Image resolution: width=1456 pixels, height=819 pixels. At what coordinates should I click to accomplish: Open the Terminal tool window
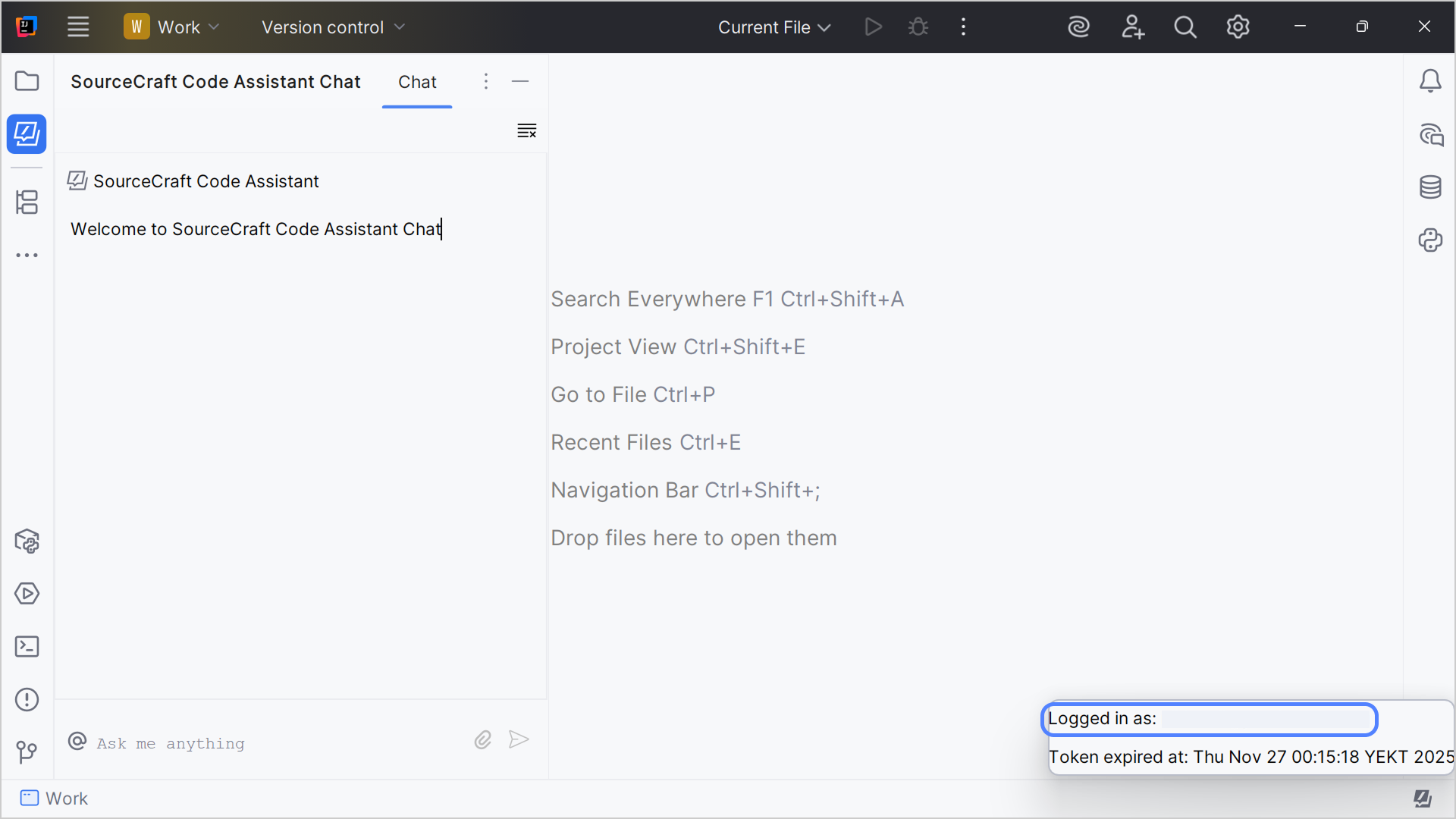pos(27,647)
